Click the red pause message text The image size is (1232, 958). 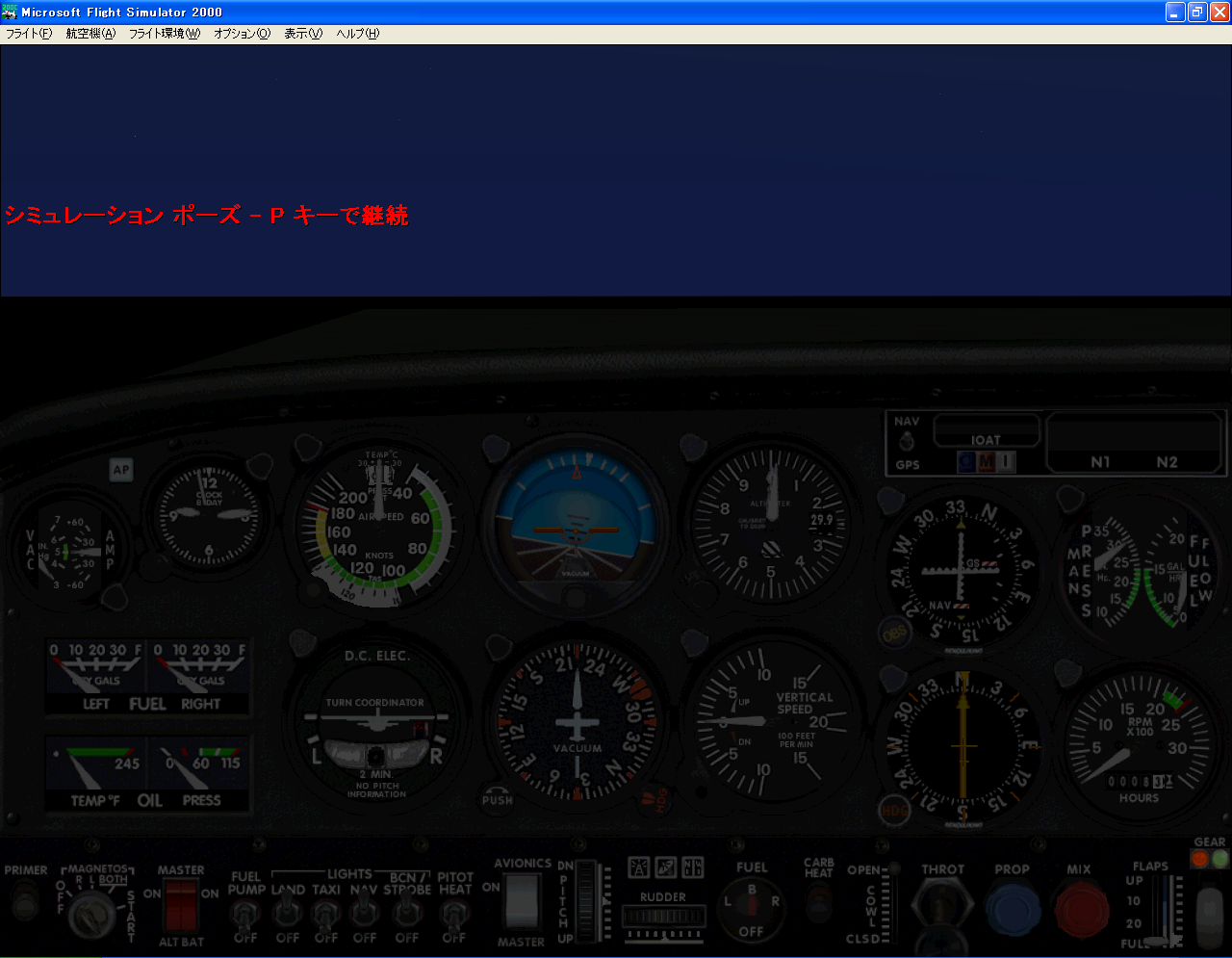(207, 216)
